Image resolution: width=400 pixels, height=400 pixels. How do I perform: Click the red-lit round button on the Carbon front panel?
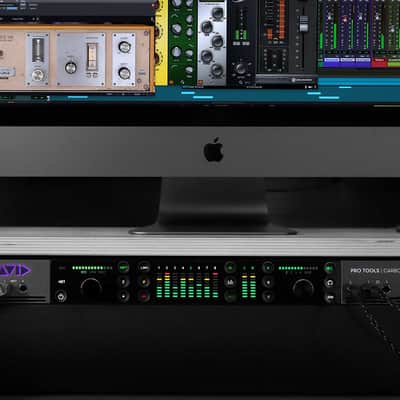point(144,295)
